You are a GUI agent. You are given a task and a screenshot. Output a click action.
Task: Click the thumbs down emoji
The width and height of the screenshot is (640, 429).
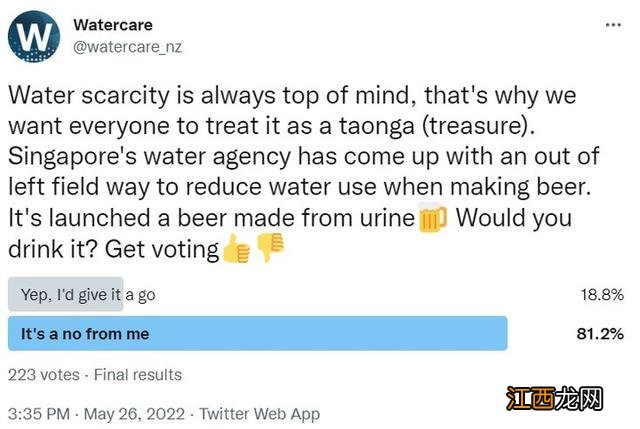tap(271, 249)
